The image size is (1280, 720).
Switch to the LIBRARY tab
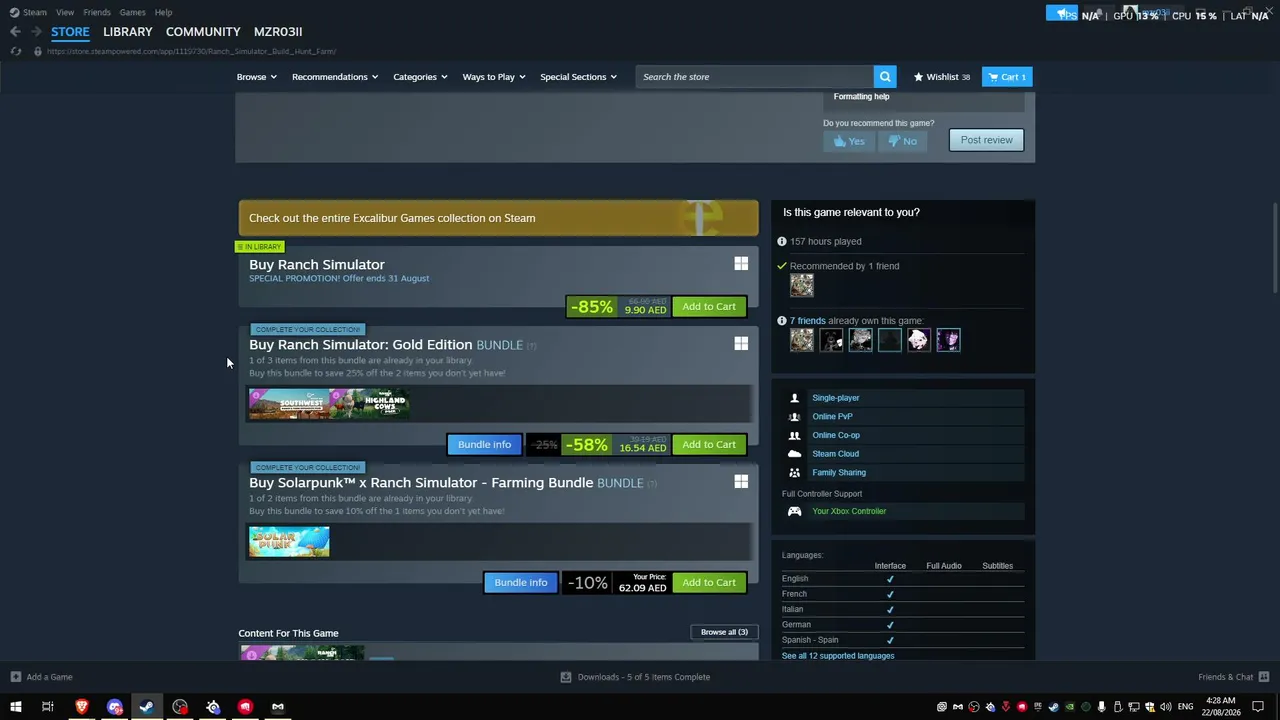[128, 32]
